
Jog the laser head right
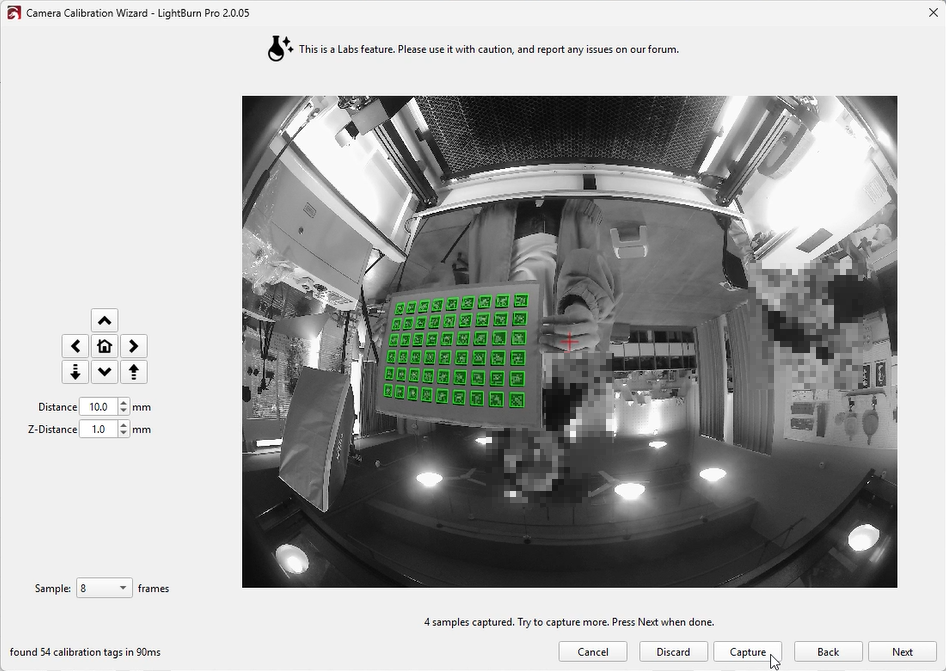[134, 346]
